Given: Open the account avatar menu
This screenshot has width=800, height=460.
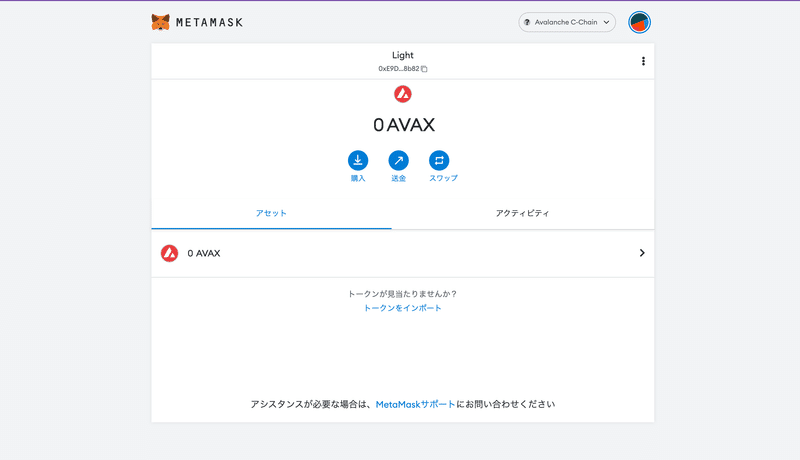Looking at the screenshot, I should (x=639, y=22).
